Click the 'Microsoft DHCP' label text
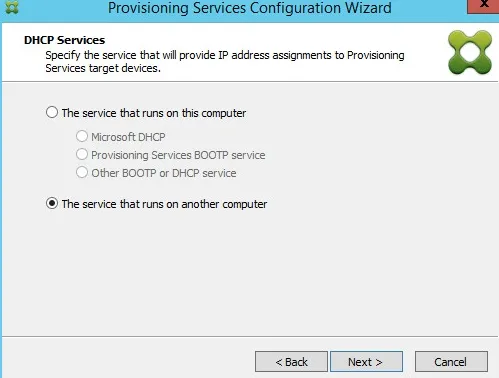This screenshot has width=499, height=378. (x=128, y=137)
